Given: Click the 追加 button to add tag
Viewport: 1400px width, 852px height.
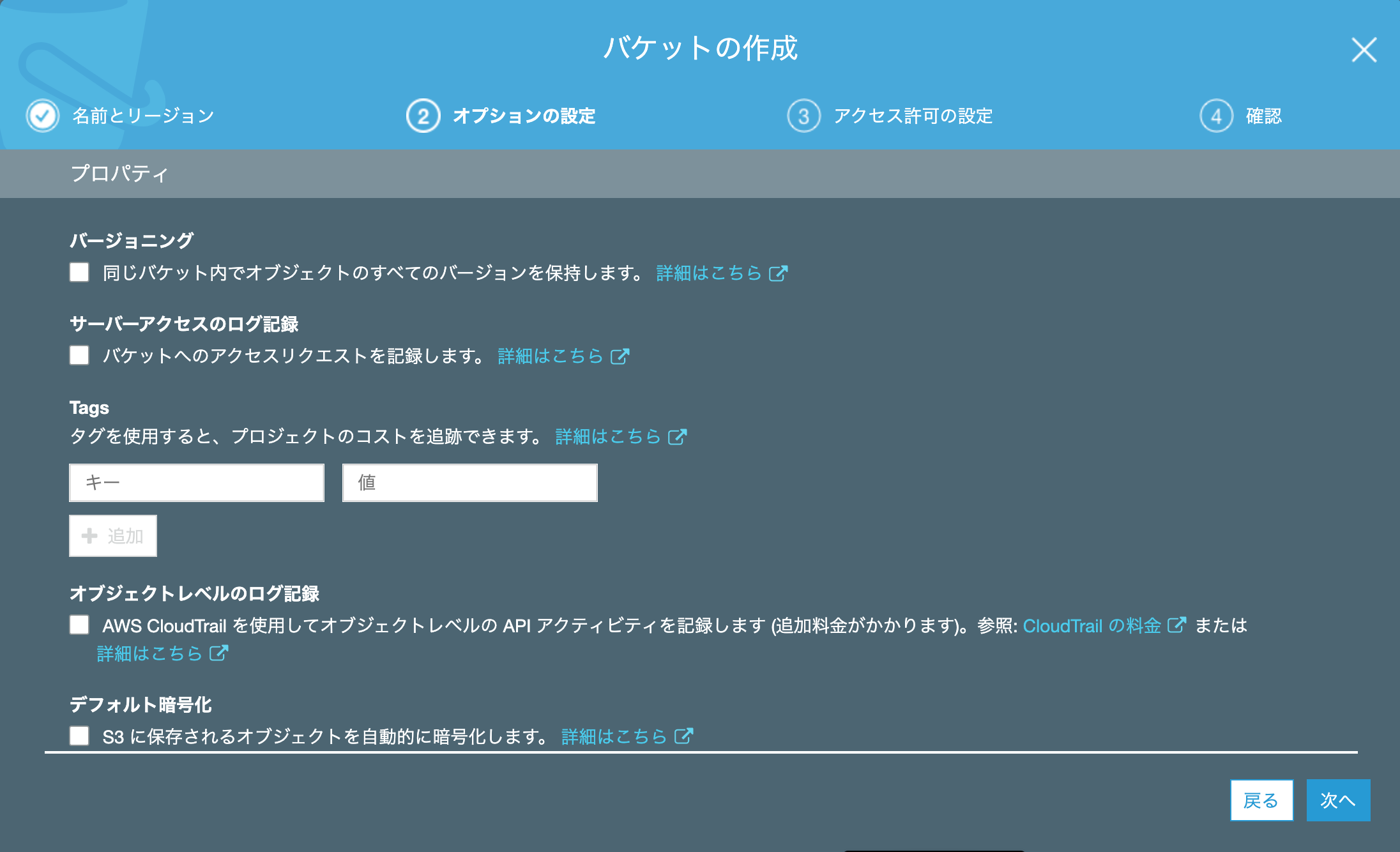Looking at the screenshot, I should tap(113, 534).
